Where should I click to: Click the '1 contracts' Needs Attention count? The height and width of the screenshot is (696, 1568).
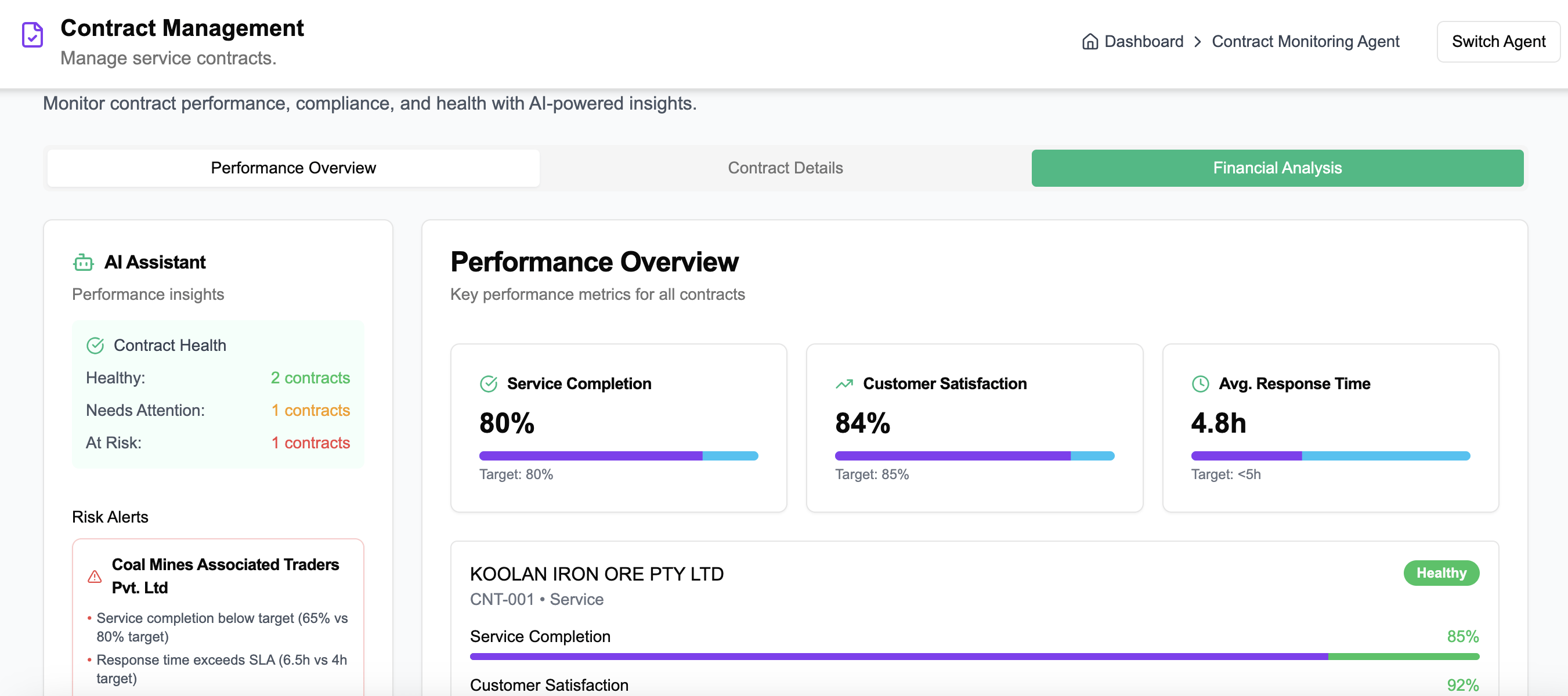(x=310, y=411)
